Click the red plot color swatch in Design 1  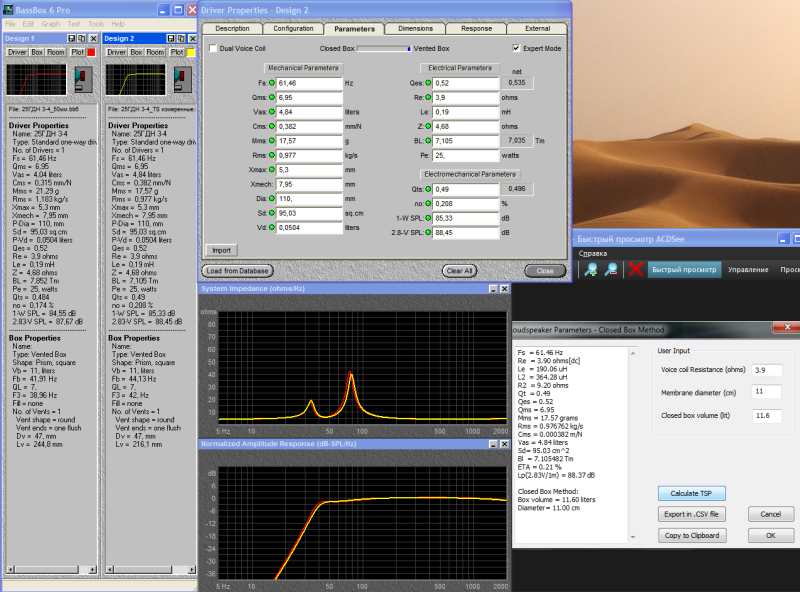(91, 51)
